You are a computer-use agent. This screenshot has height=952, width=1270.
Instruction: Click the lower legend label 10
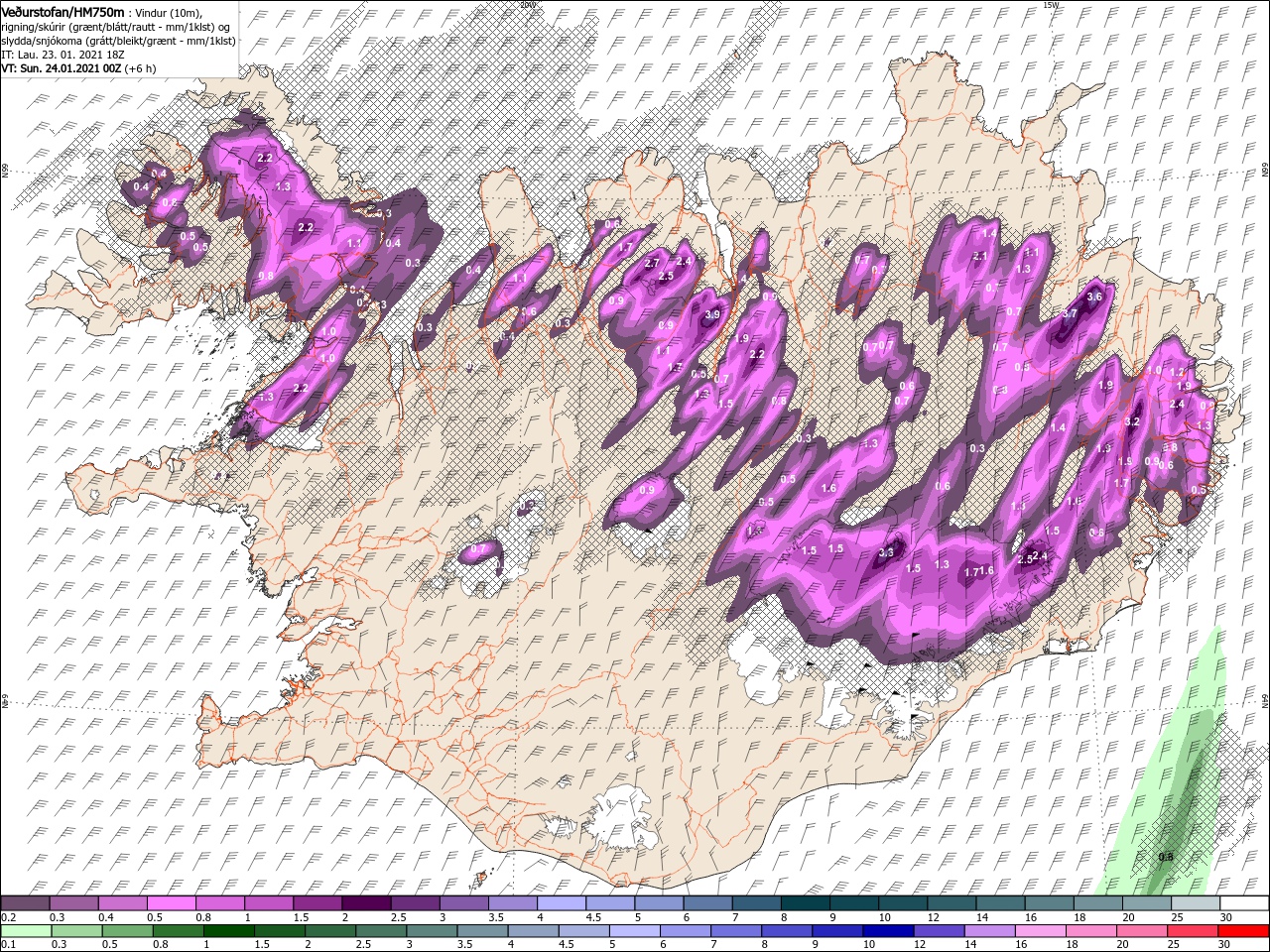coord(869,944)
